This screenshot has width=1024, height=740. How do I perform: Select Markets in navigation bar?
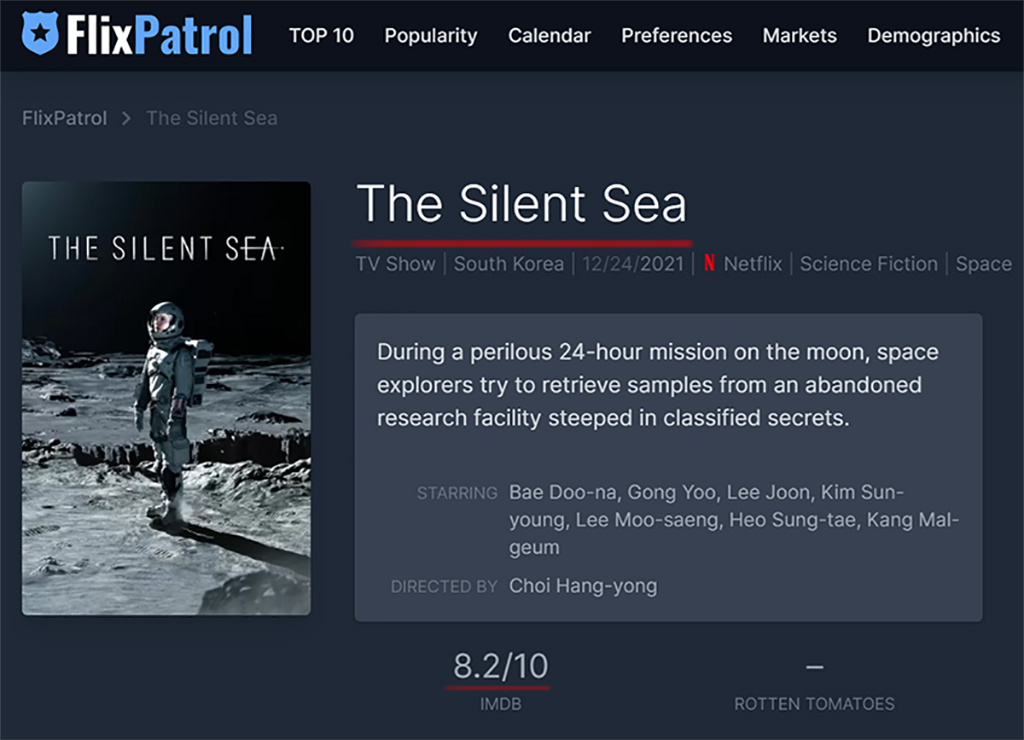click(799, 35)
